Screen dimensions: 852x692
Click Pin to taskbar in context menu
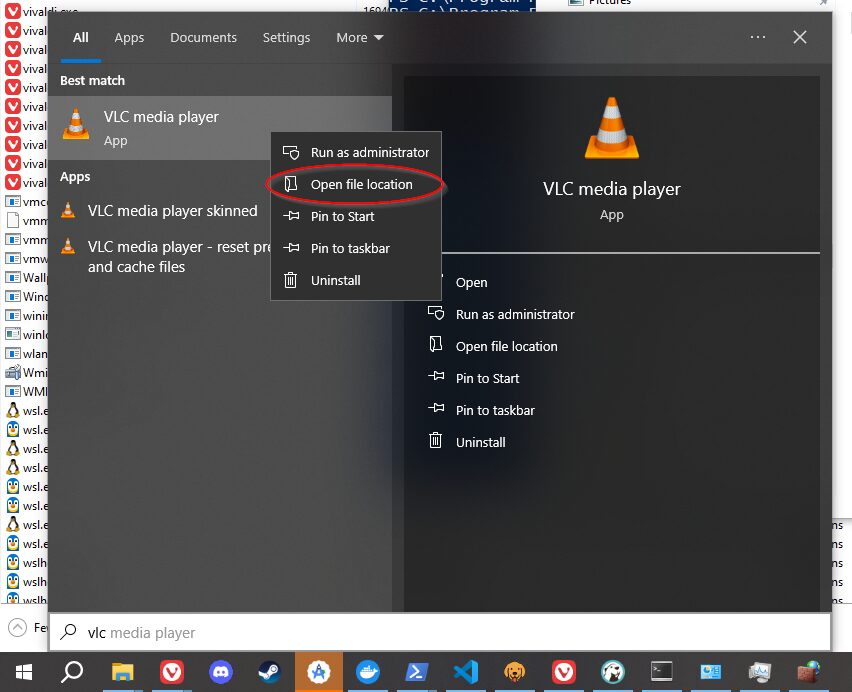[x=350, y=248]
